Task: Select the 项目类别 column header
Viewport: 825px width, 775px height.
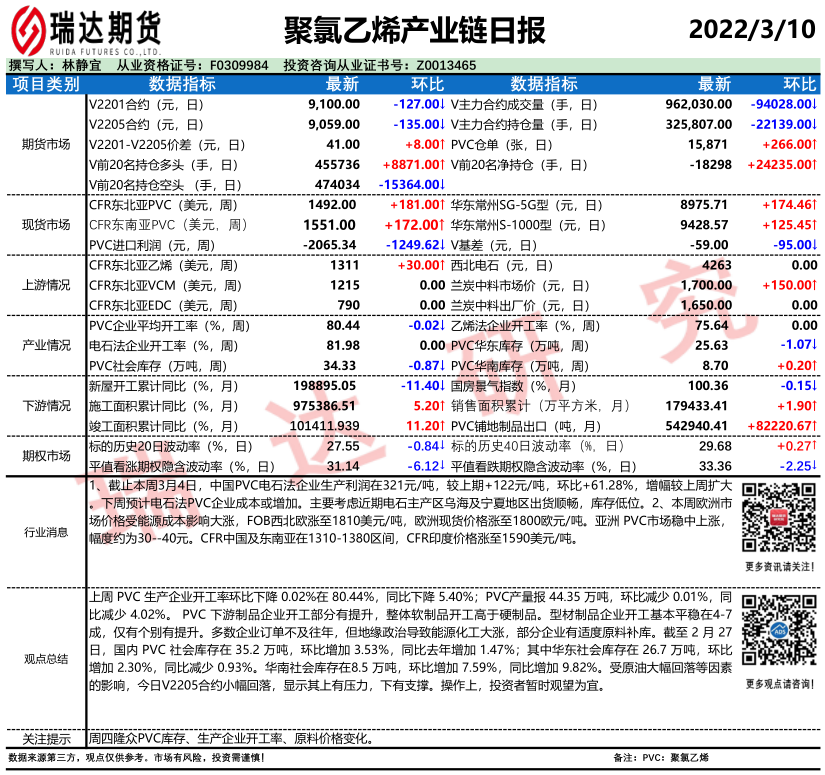Action: click(x=46, y=84)
